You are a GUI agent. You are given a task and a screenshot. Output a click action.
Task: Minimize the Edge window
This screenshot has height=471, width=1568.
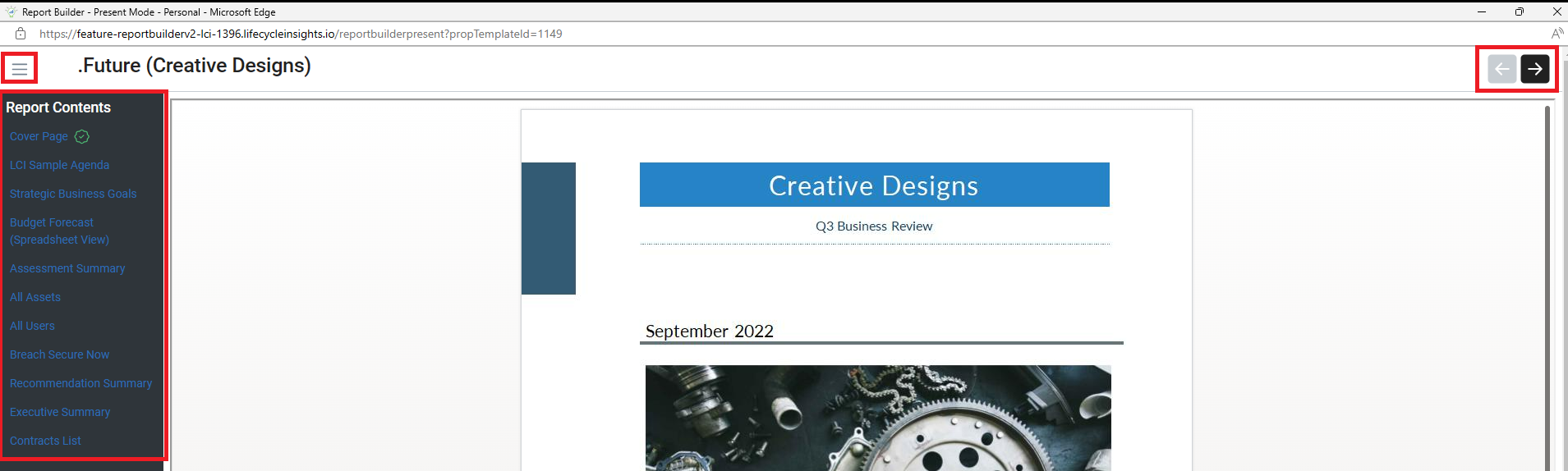click(x=1482, y=11)
